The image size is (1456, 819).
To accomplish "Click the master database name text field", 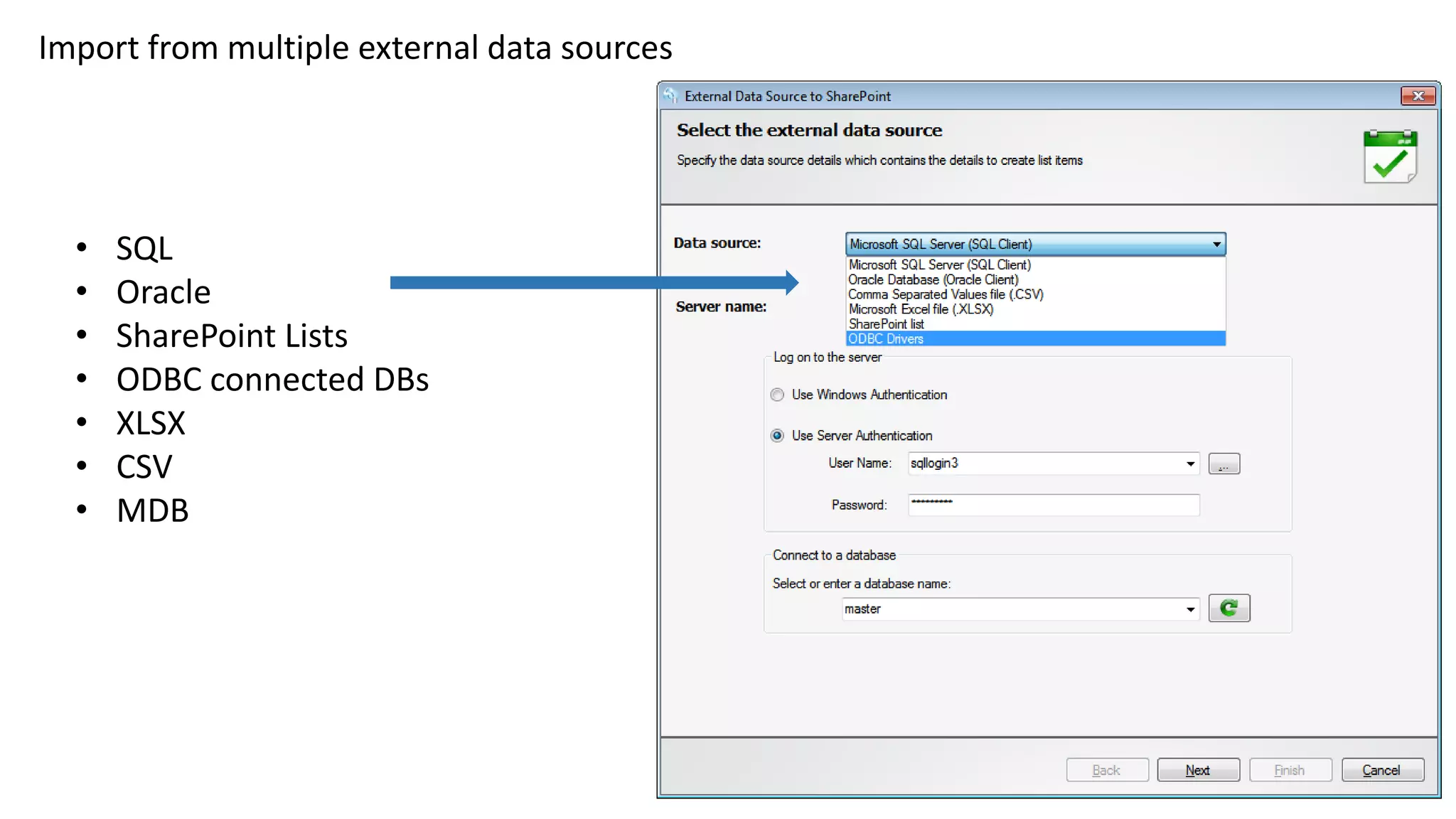I will point(1010,609).
